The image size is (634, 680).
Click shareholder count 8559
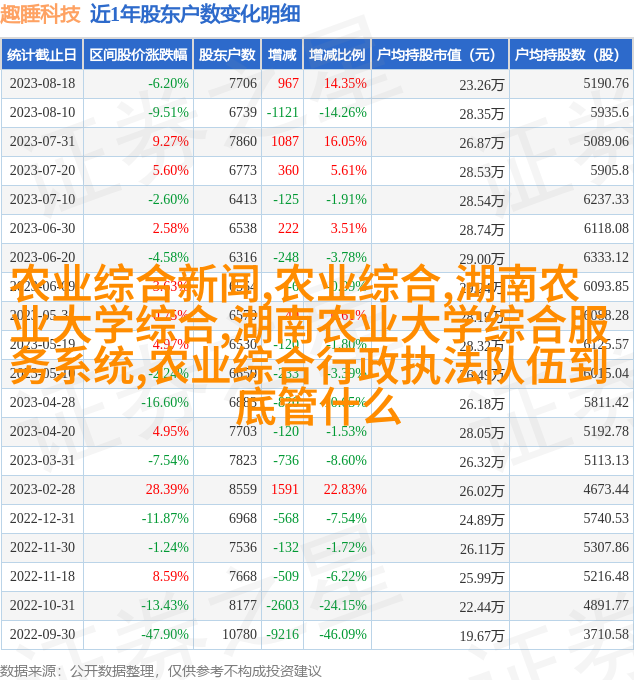point(243,489)
